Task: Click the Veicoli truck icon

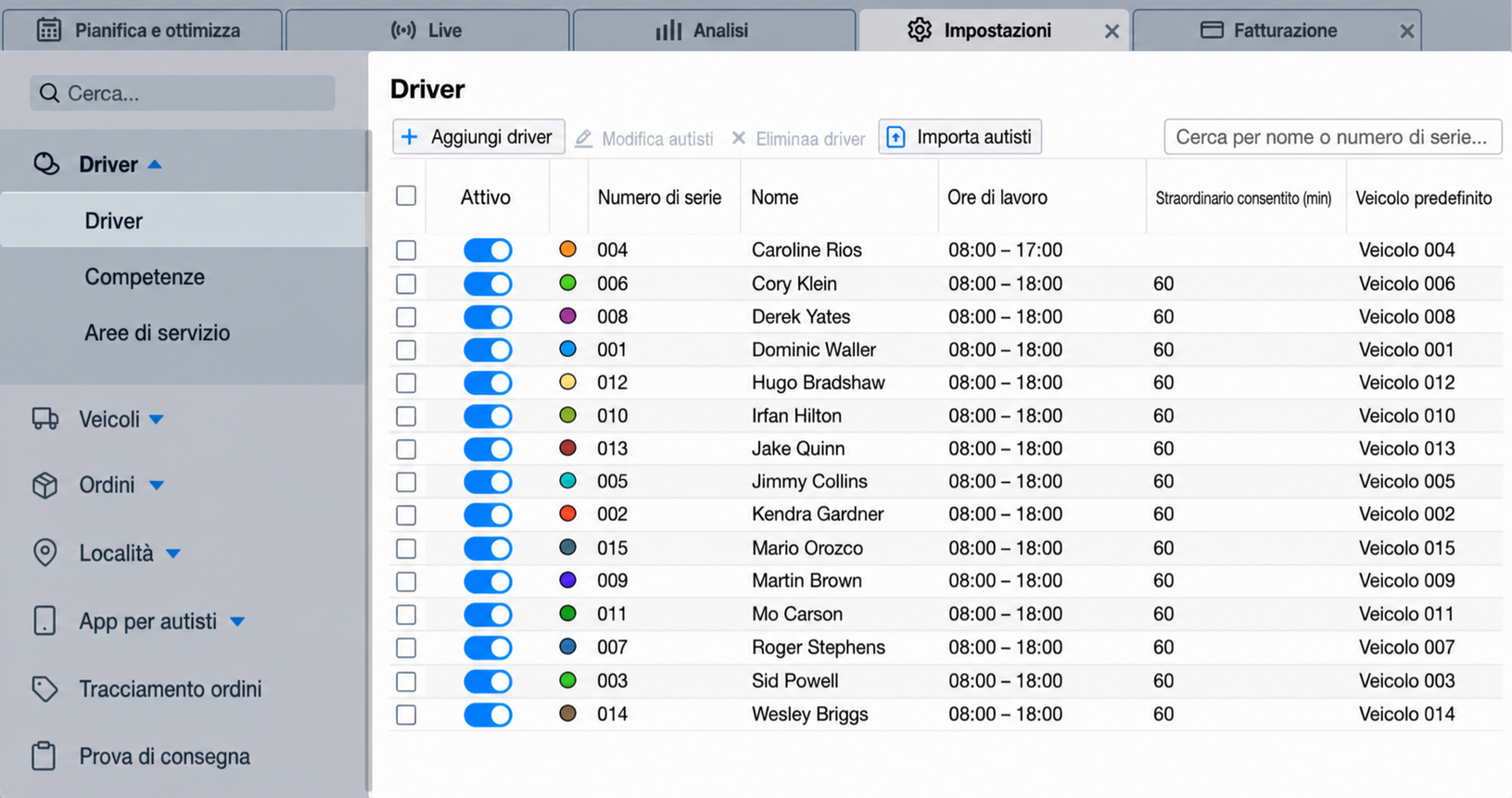Action: [x=45, y=419]
